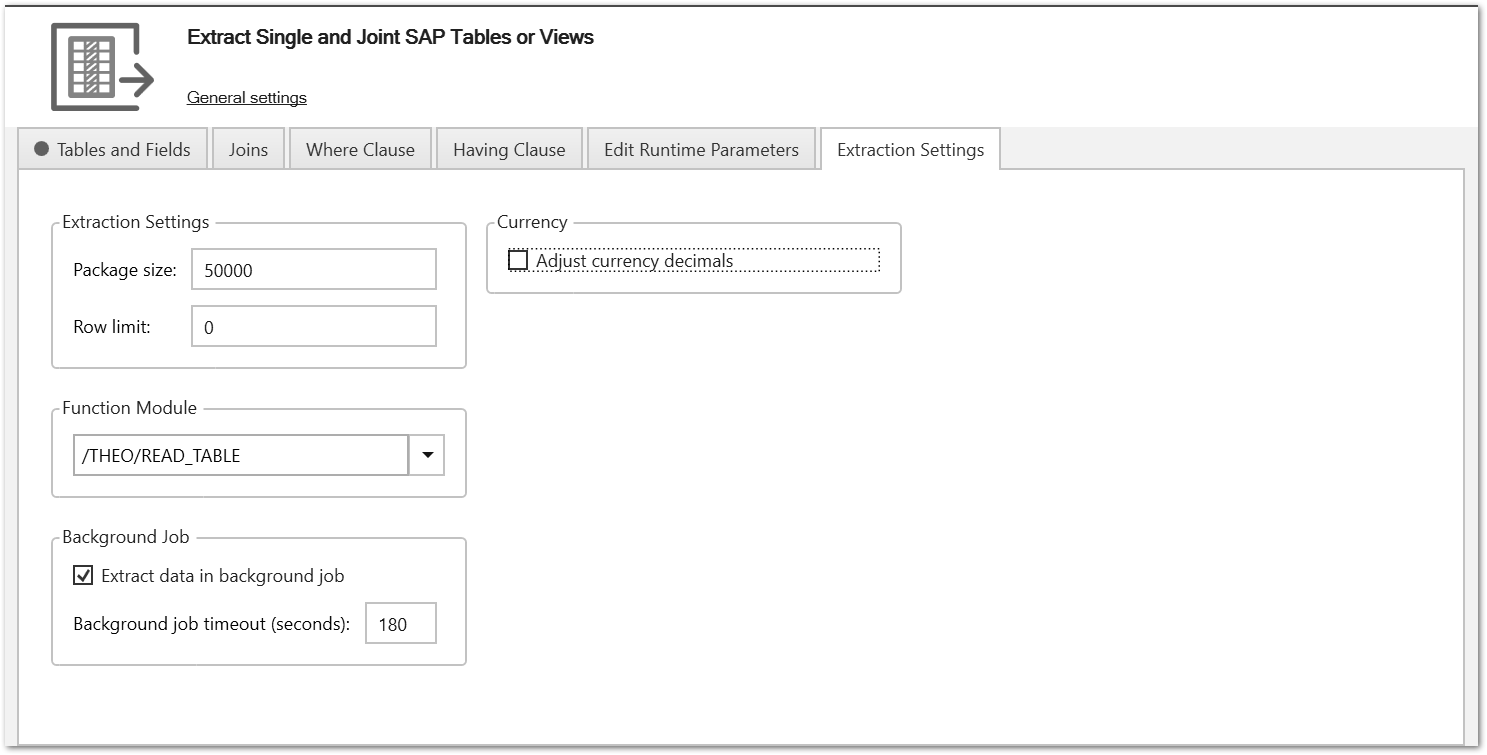Click the /THEO/READ_TABLE combo box field

click(240, 455)
